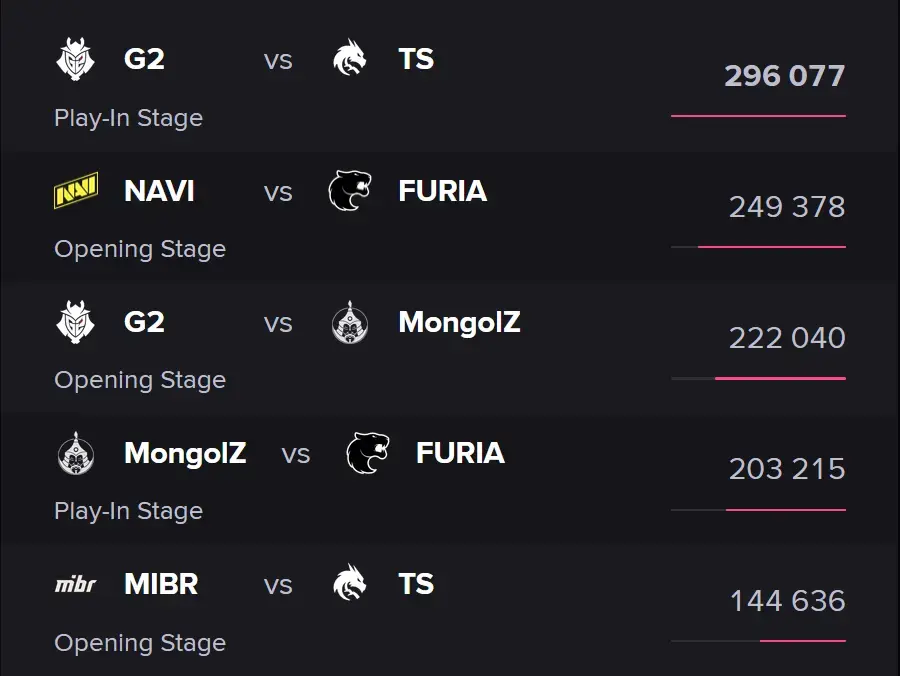900x676 pixels.
Task: Click Opening Stage label under NAVI match
Action: pos(140,249)
